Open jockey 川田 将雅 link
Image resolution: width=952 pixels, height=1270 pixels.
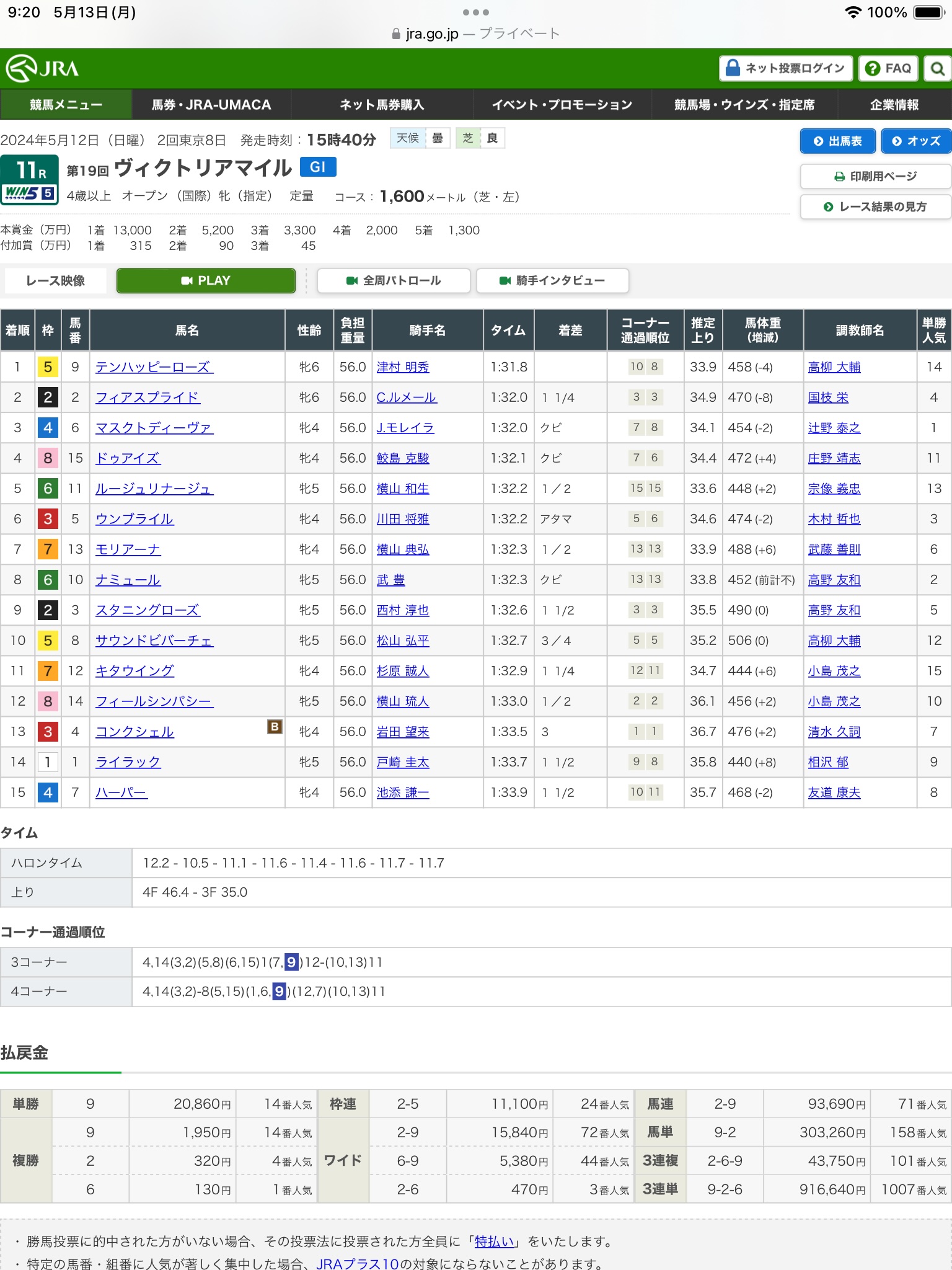click(x=403, y=519)
